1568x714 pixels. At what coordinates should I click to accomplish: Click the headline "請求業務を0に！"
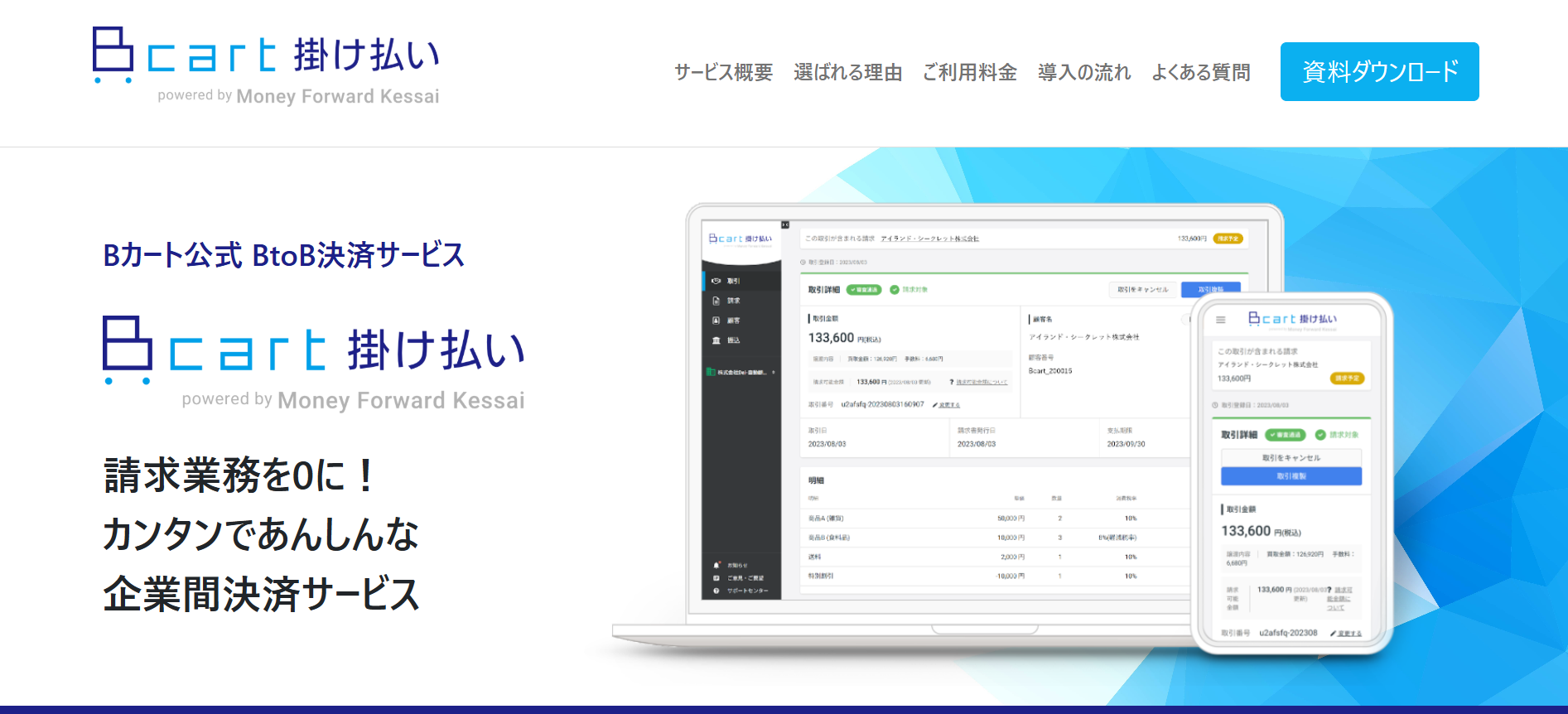point(240,475)
